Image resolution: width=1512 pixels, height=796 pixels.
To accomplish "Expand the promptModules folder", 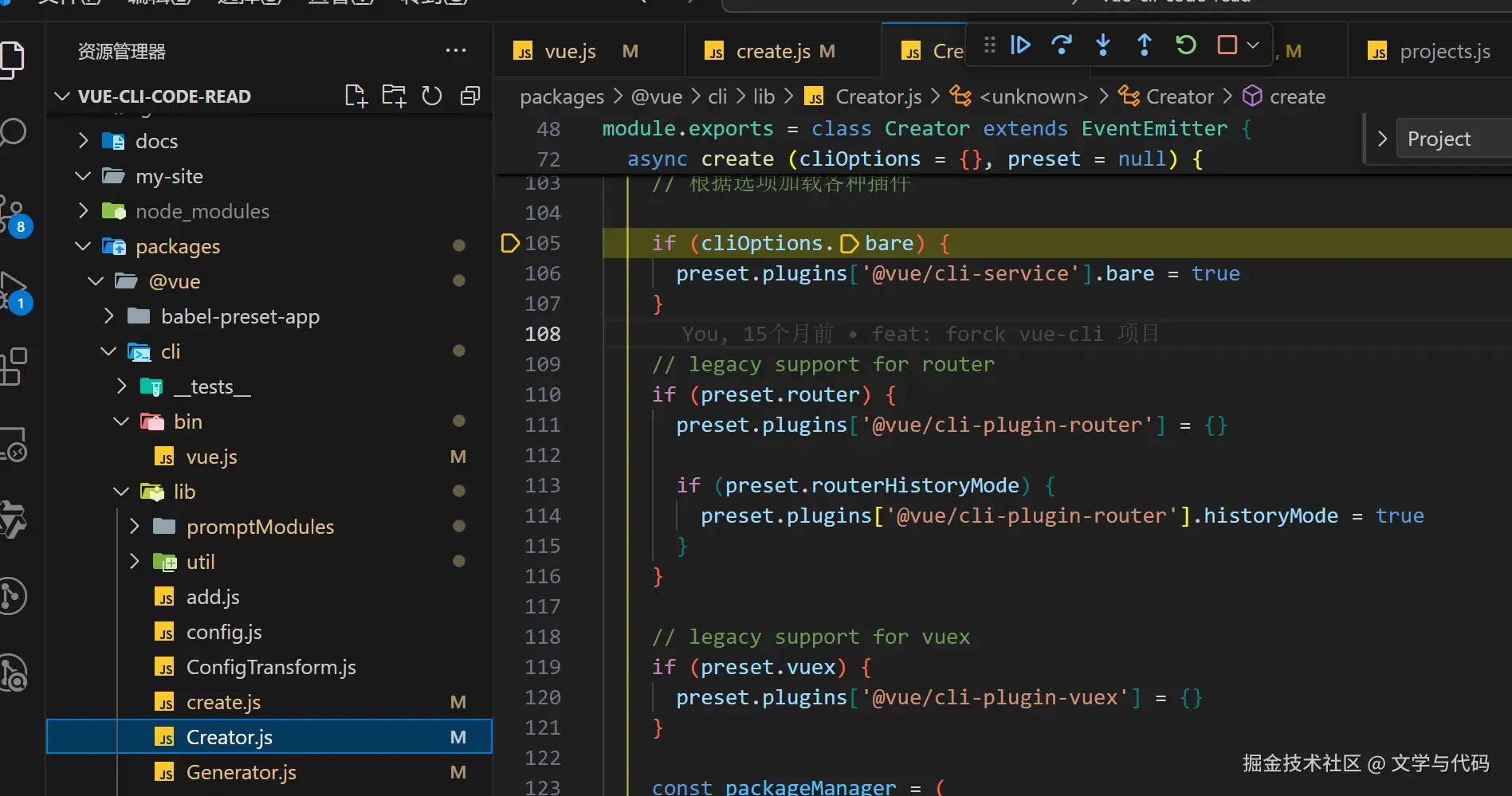I will 260,527.
